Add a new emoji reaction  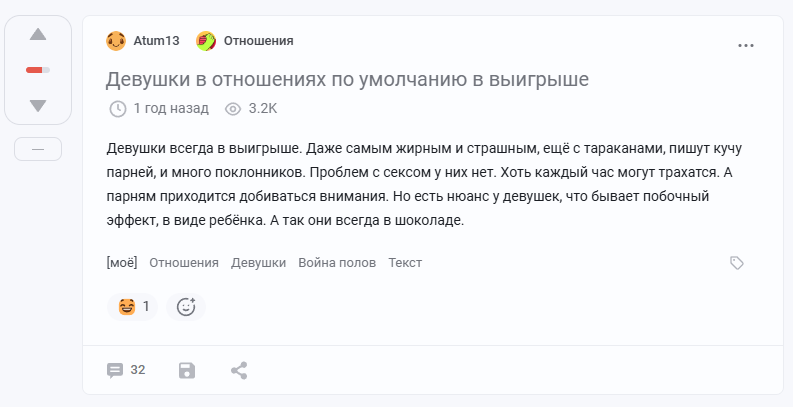(186, 307)
